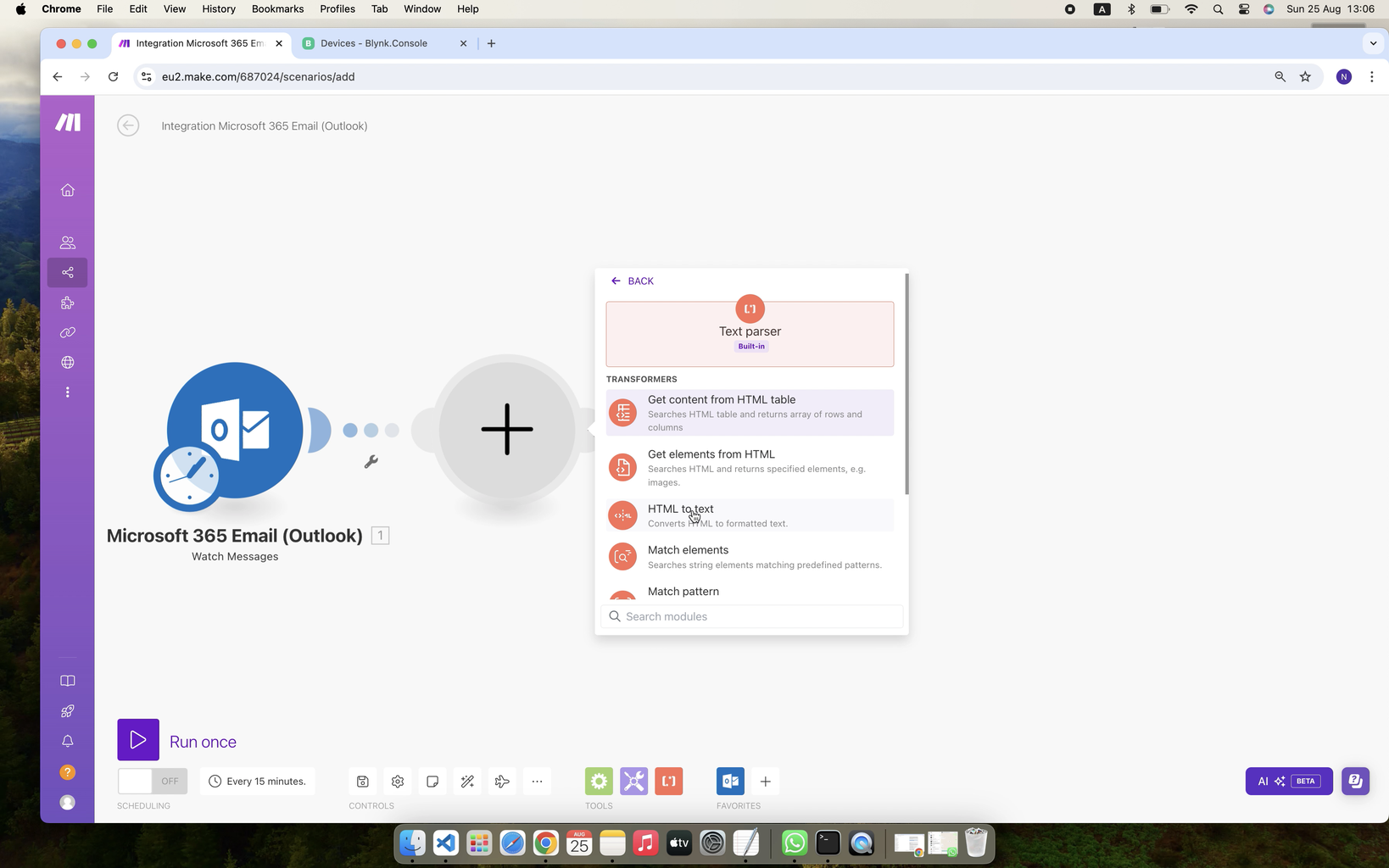Screen dimensions: 1389x868
Task: Open a new Chrome tab
Action: [491, 43]
